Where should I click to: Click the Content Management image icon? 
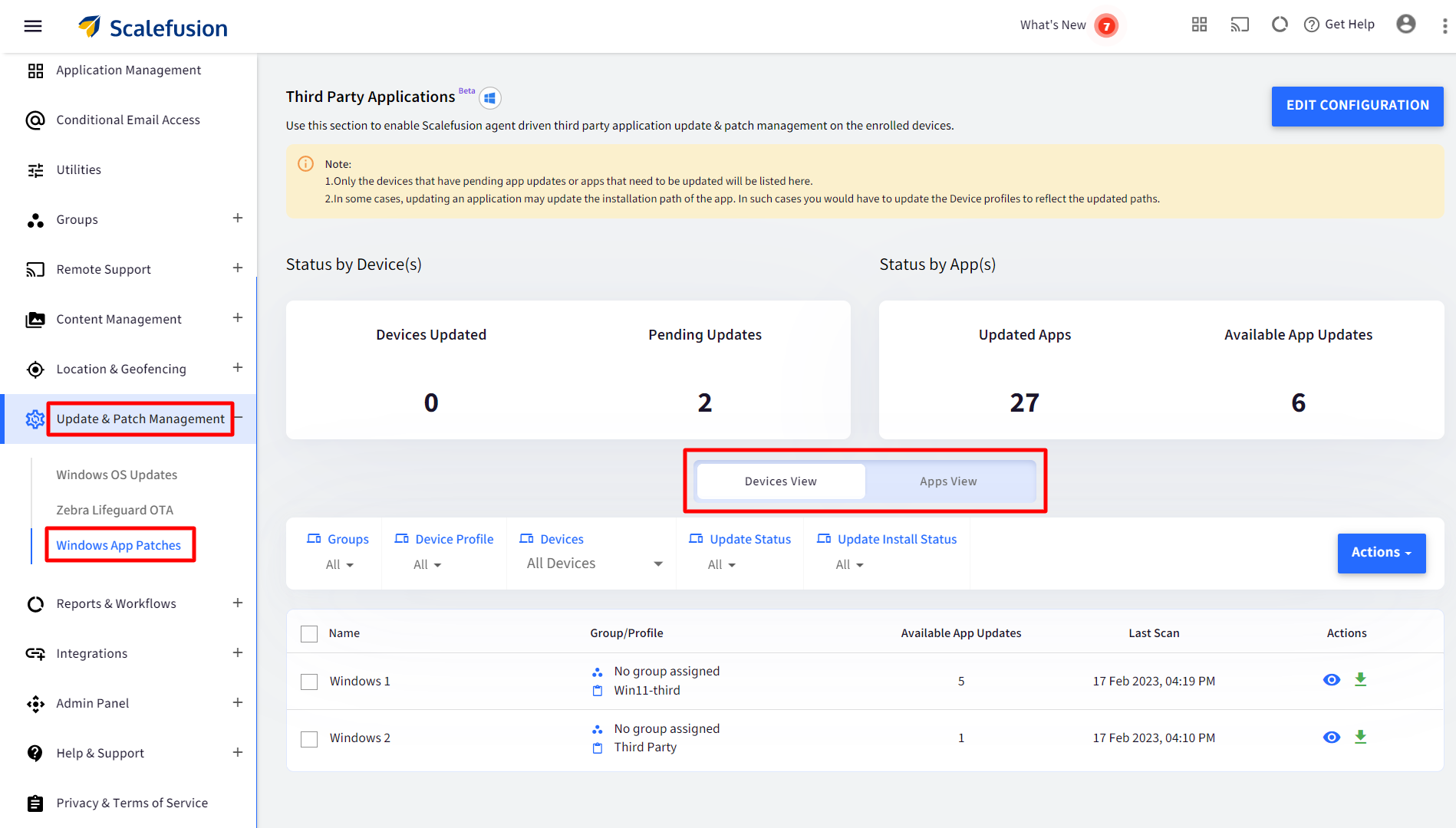coord(35,320)
